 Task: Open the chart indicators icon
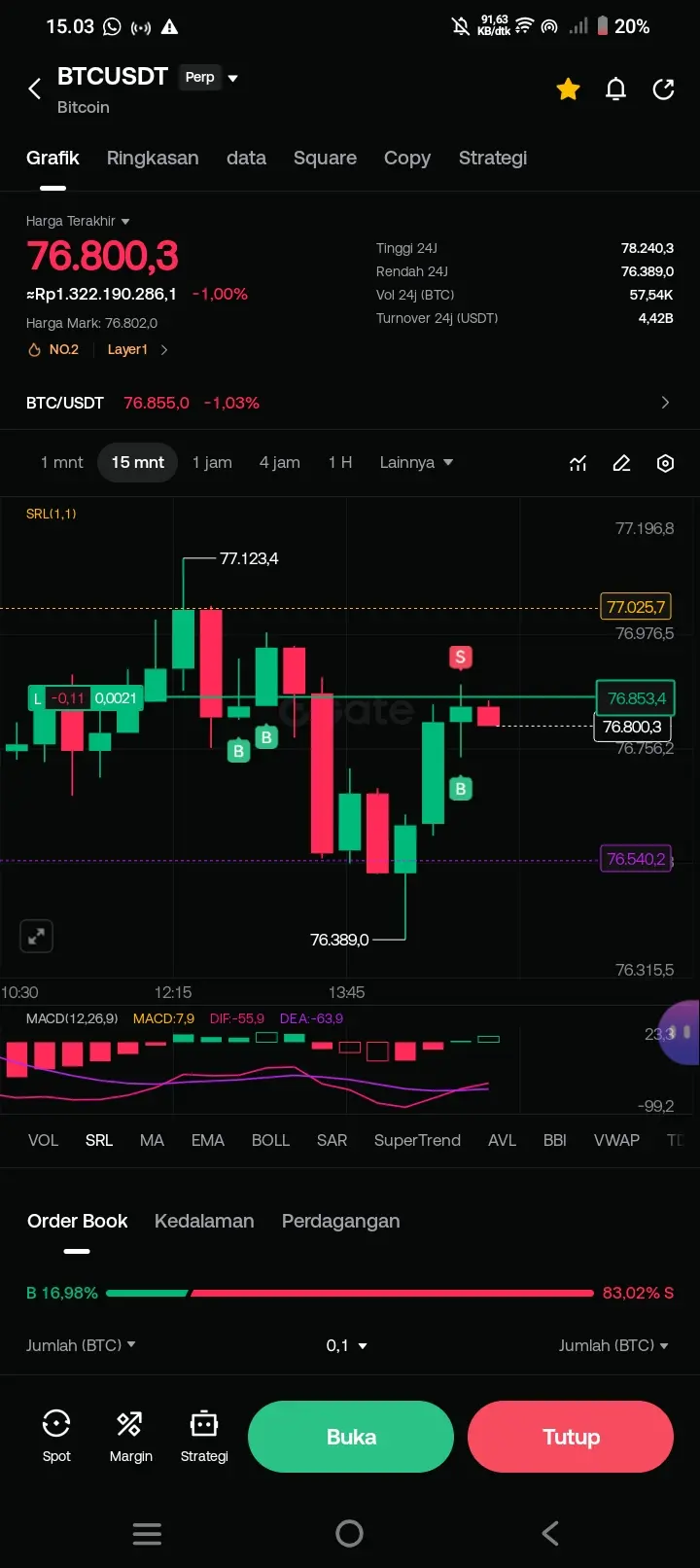(578, 463)
